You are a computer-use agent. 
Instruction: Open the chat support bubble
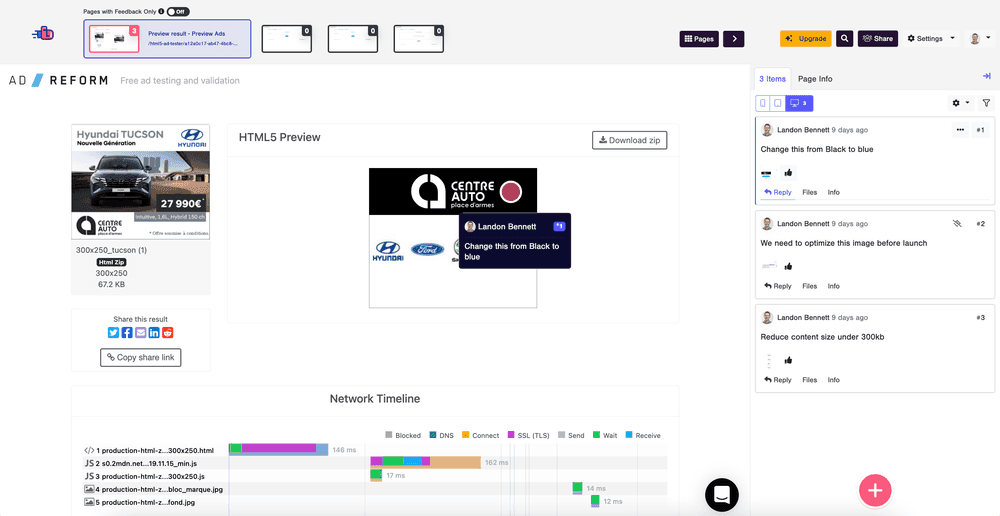pyautogui.click(x=722, y=494)
